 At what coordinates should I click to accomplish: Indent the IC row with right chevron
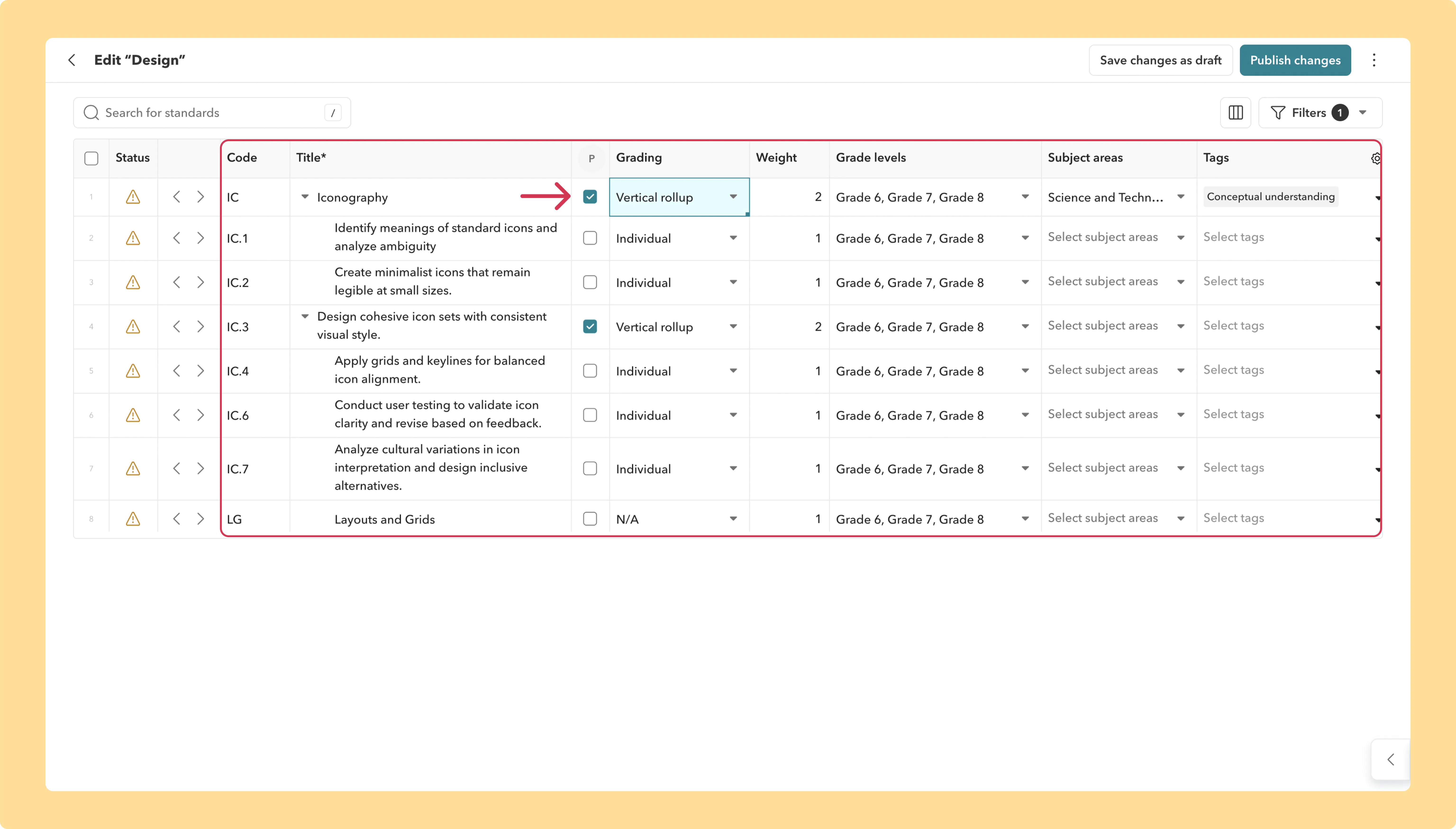tap(200, 197)
